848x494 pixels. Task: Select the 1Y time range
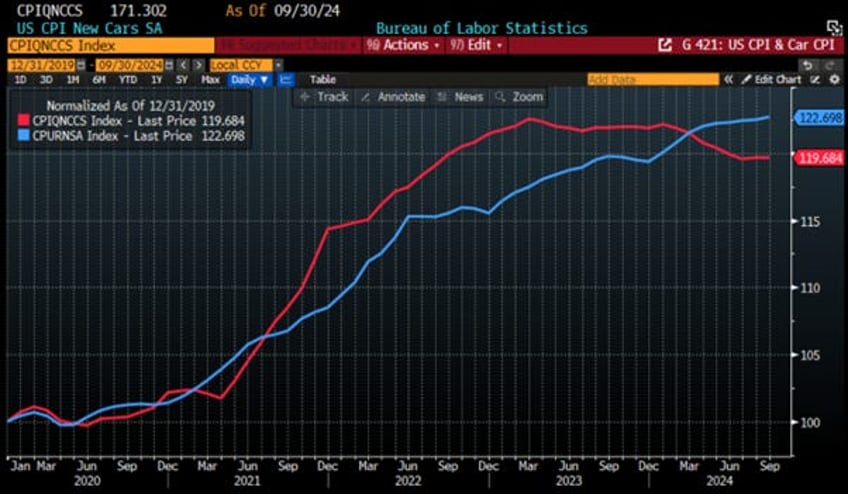[x=156, y=80]
